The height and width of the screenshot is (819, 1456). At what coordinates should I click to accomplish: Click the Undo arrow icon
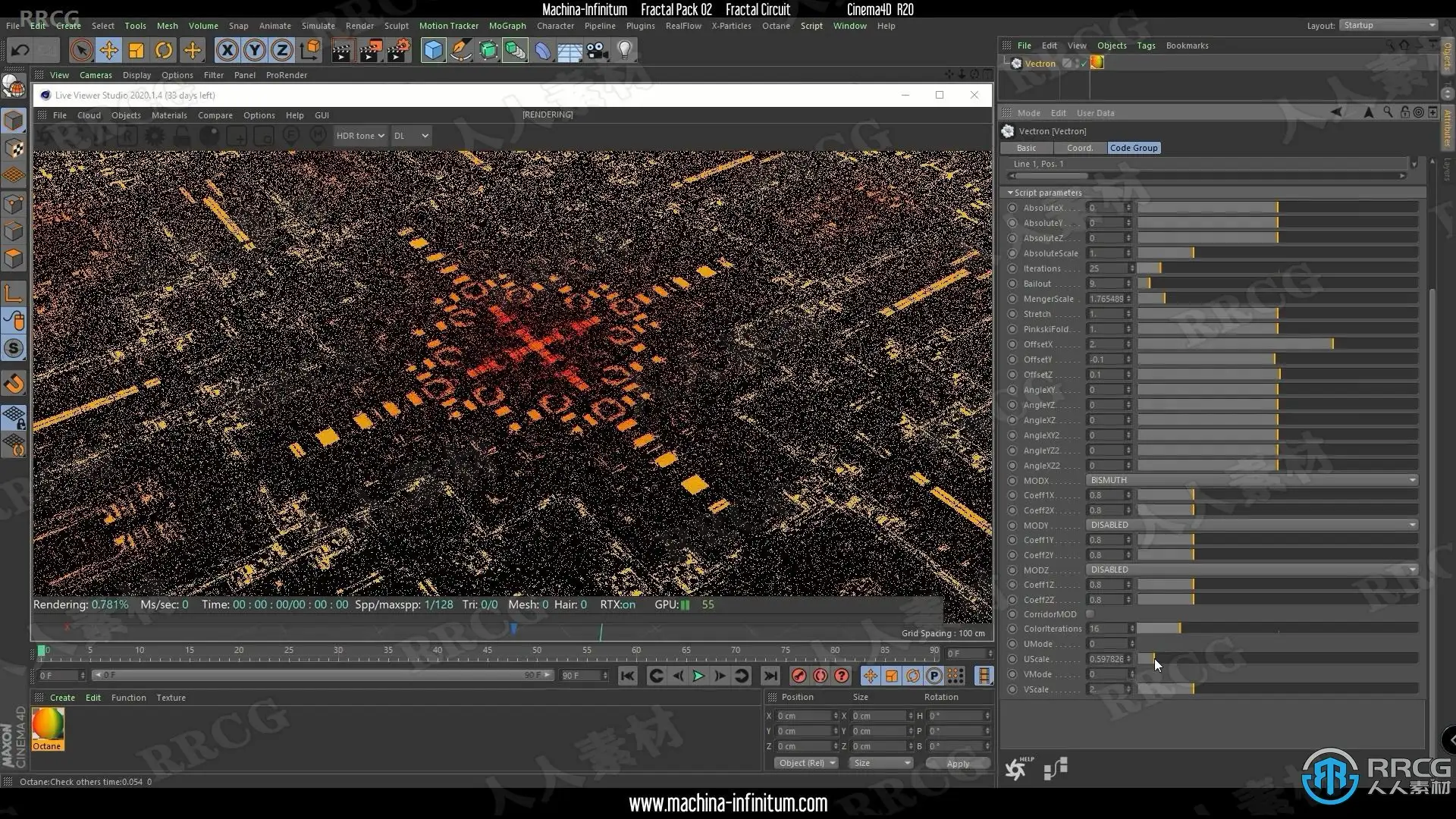point(20,51)
